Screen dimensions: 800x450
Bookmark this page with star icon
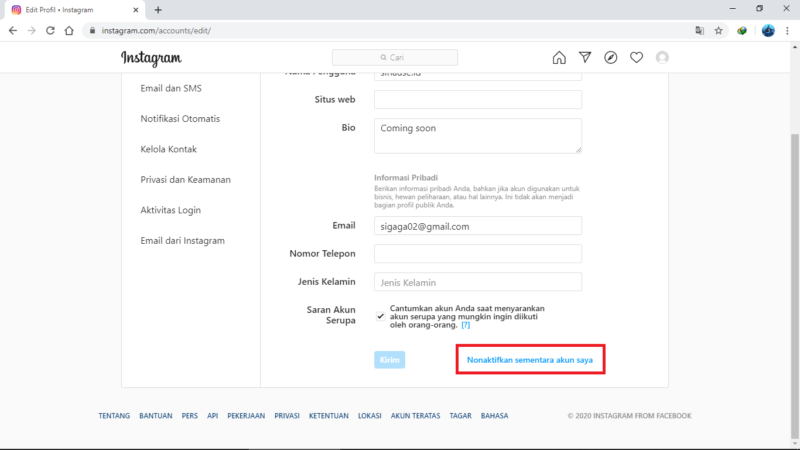pyautogui.click(x=718, y=31)
